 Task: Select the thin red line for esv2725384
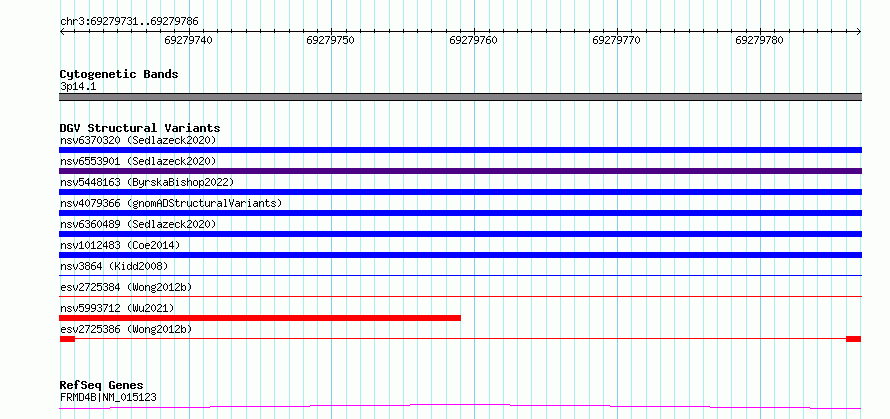point(460,296)
